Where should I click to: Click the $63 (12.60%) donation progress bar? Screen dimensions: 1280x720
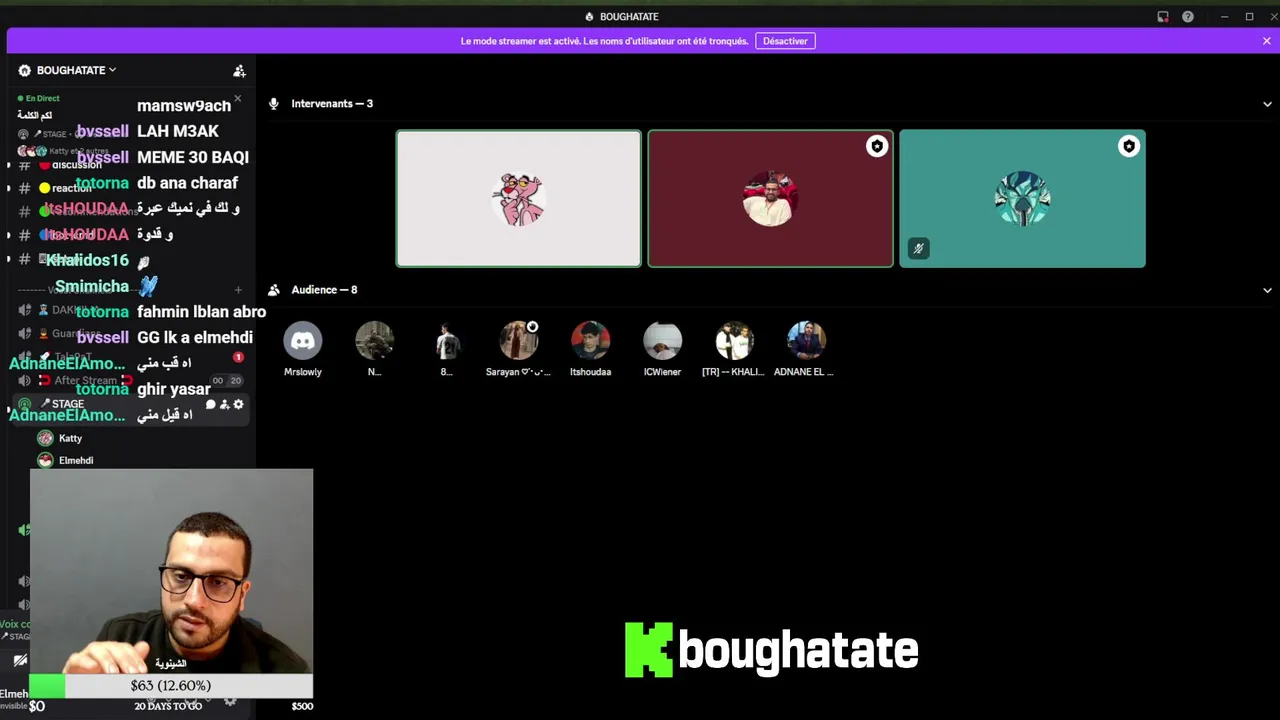tap(171, 686)
